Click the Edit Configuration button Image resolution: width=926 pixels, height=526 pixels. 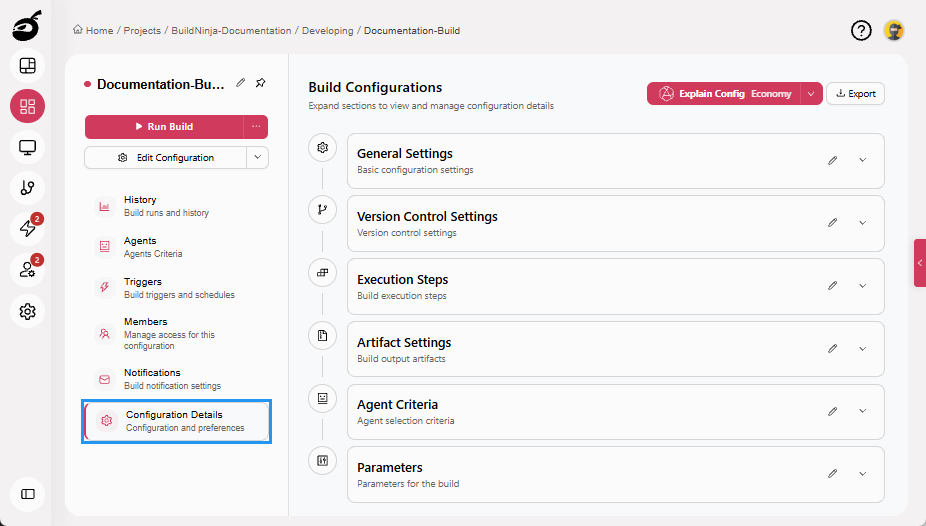166,158
